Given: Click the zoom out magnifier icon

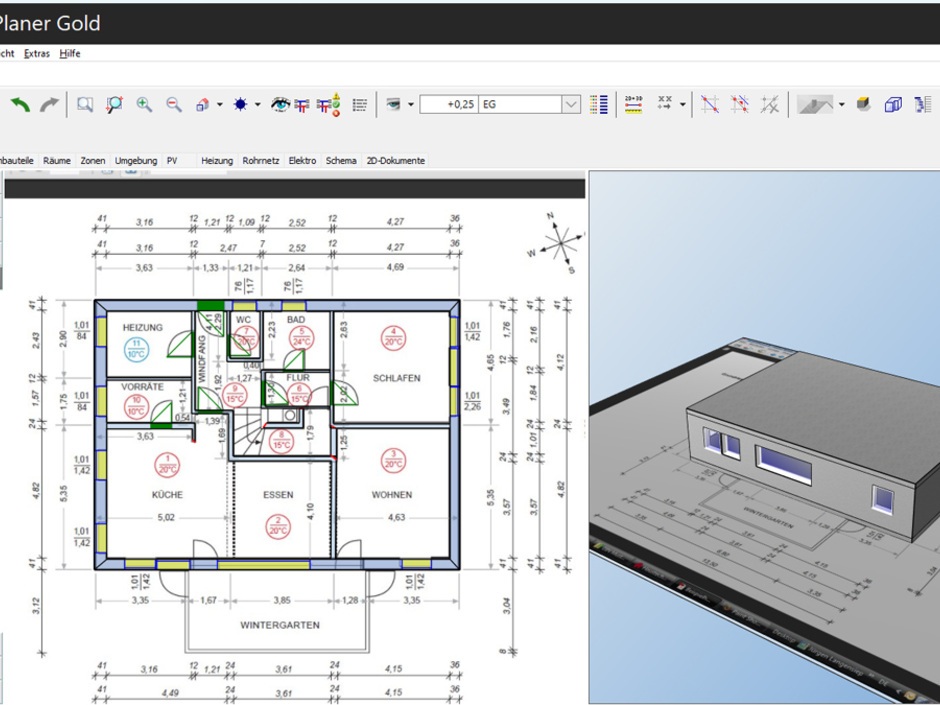Looking at the screenshot, I should [x=173, y=104].
